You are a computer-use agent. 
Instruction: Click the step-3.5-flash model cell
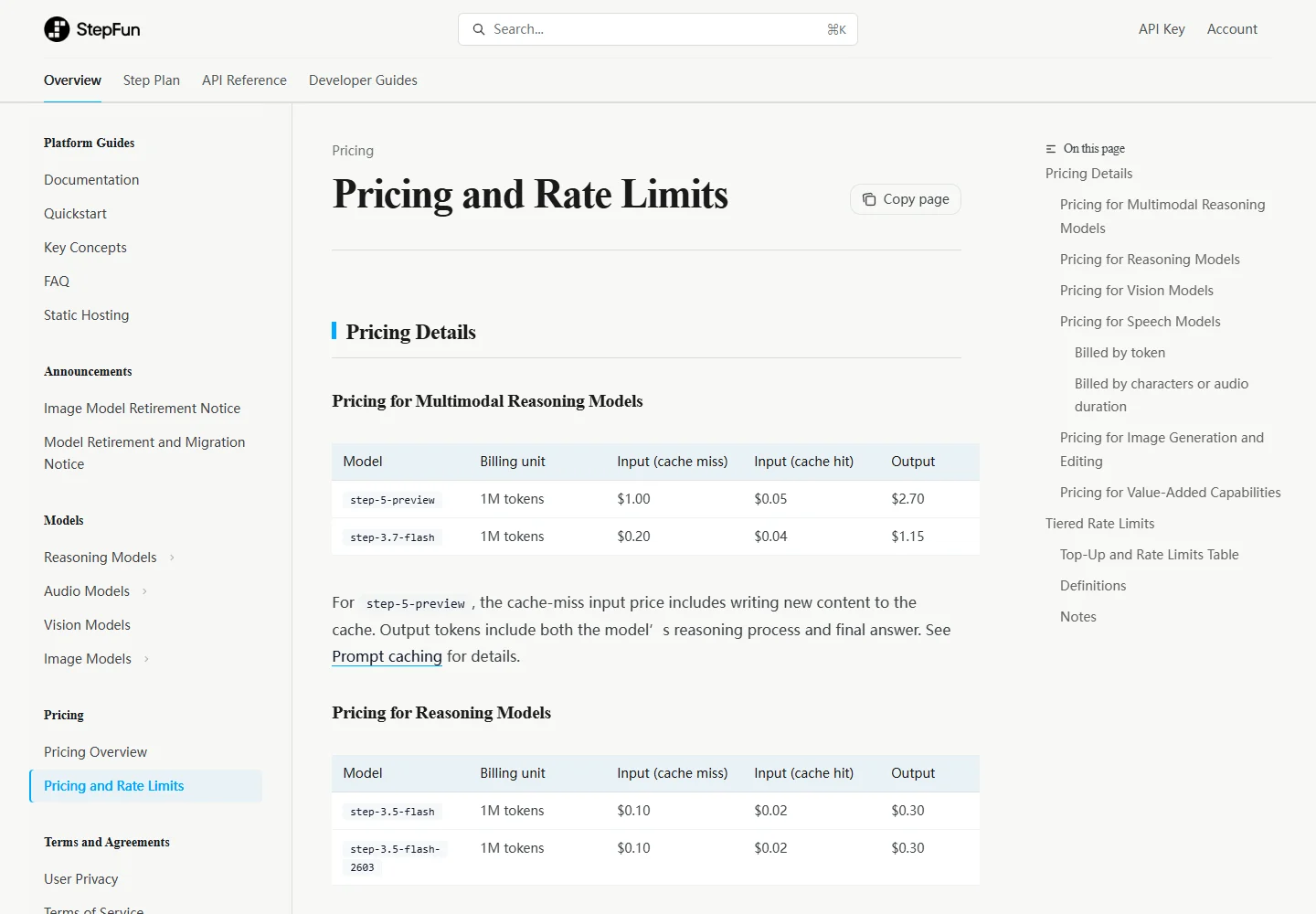coord(393,812)
